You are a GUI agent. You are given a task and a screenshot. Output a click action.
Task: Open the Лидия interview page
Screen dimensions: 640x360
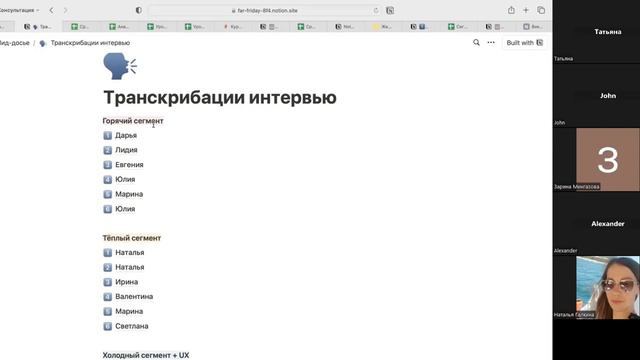pos(126,150)
